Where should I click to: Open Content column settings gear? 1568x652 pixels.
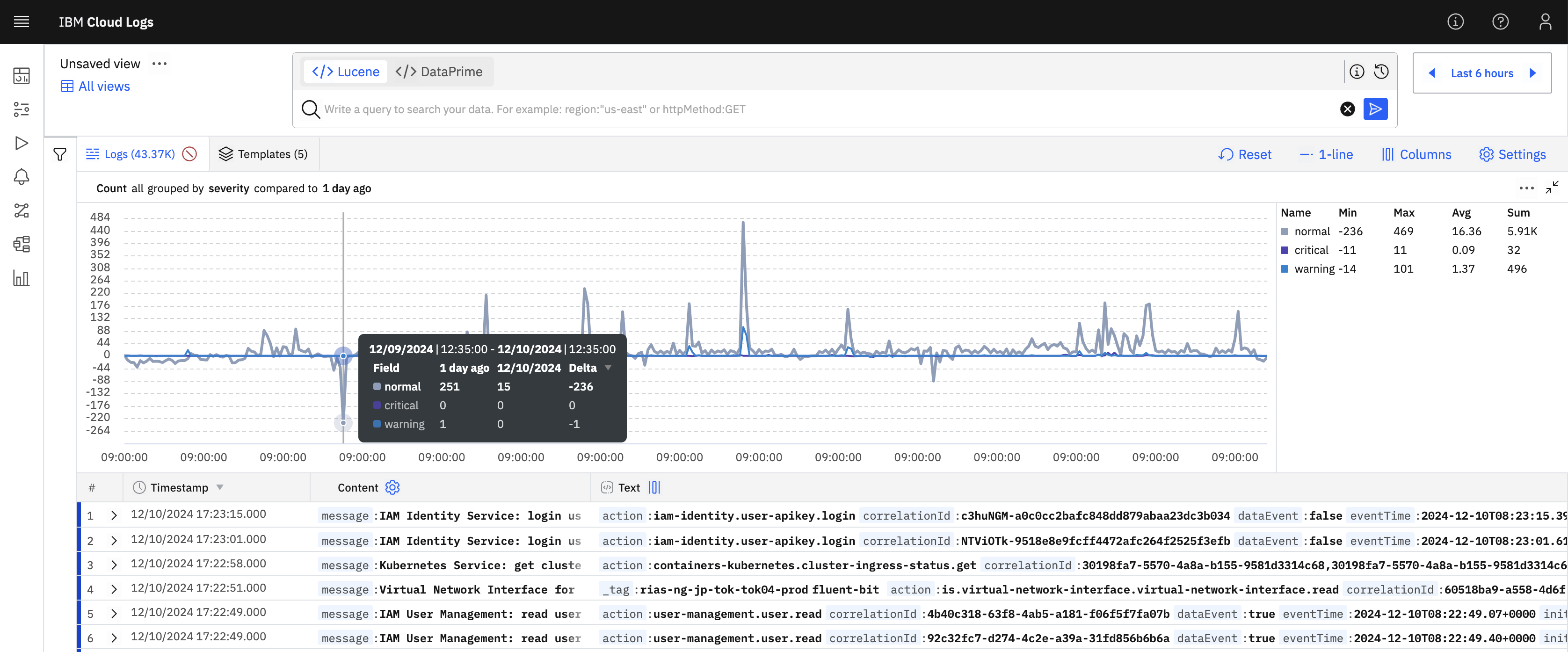pyautogui.click(x=392, y=488)
